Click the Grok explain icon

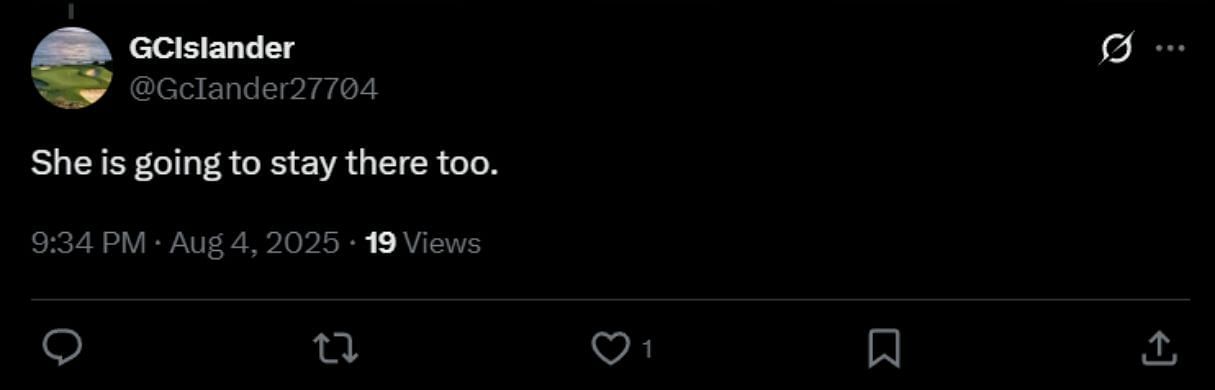pos(1116,48)
